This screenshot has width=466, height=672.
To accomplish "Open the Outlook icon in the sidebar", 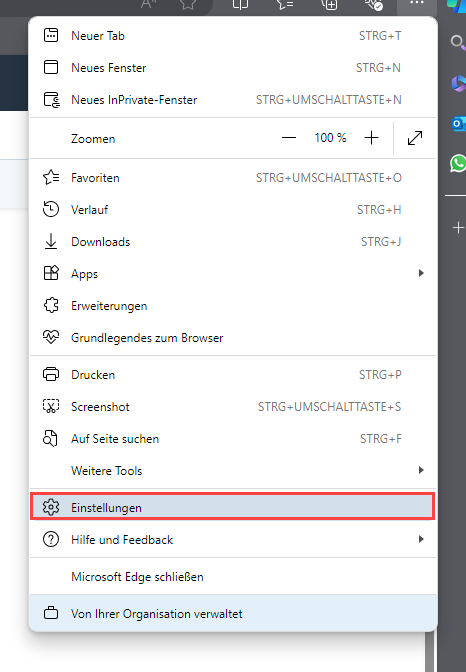I will point(458,124).
